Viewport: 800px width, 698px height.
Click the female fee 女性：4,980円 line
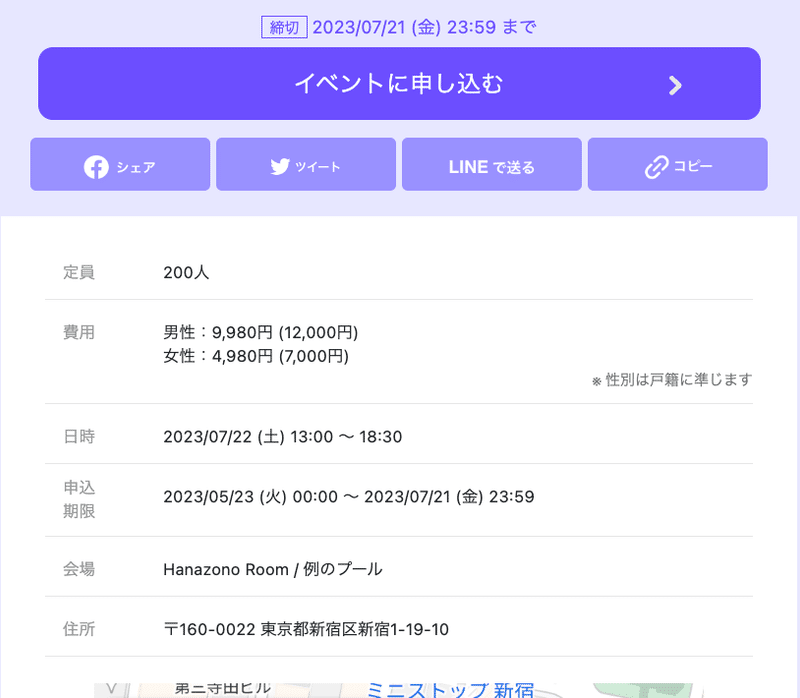(256, 356)
